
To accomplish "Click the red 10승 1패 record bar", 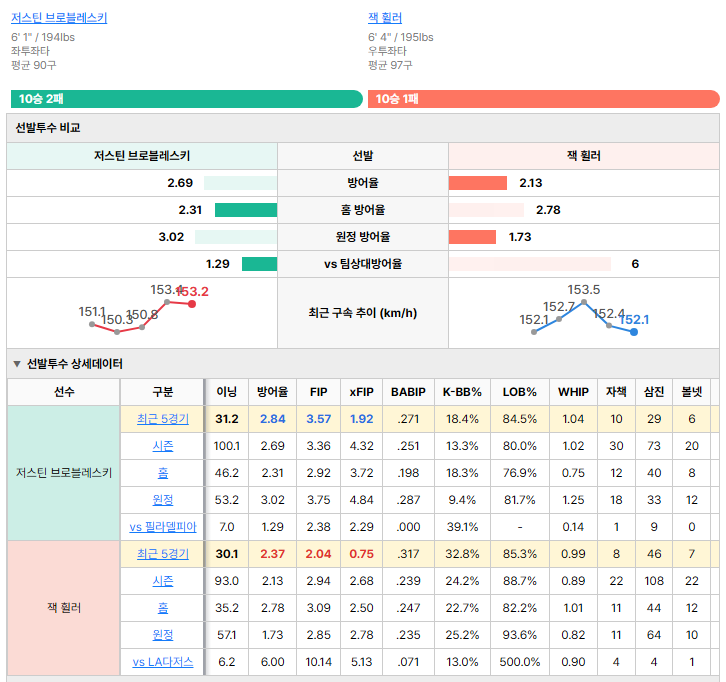I will (x=544, y=99).
